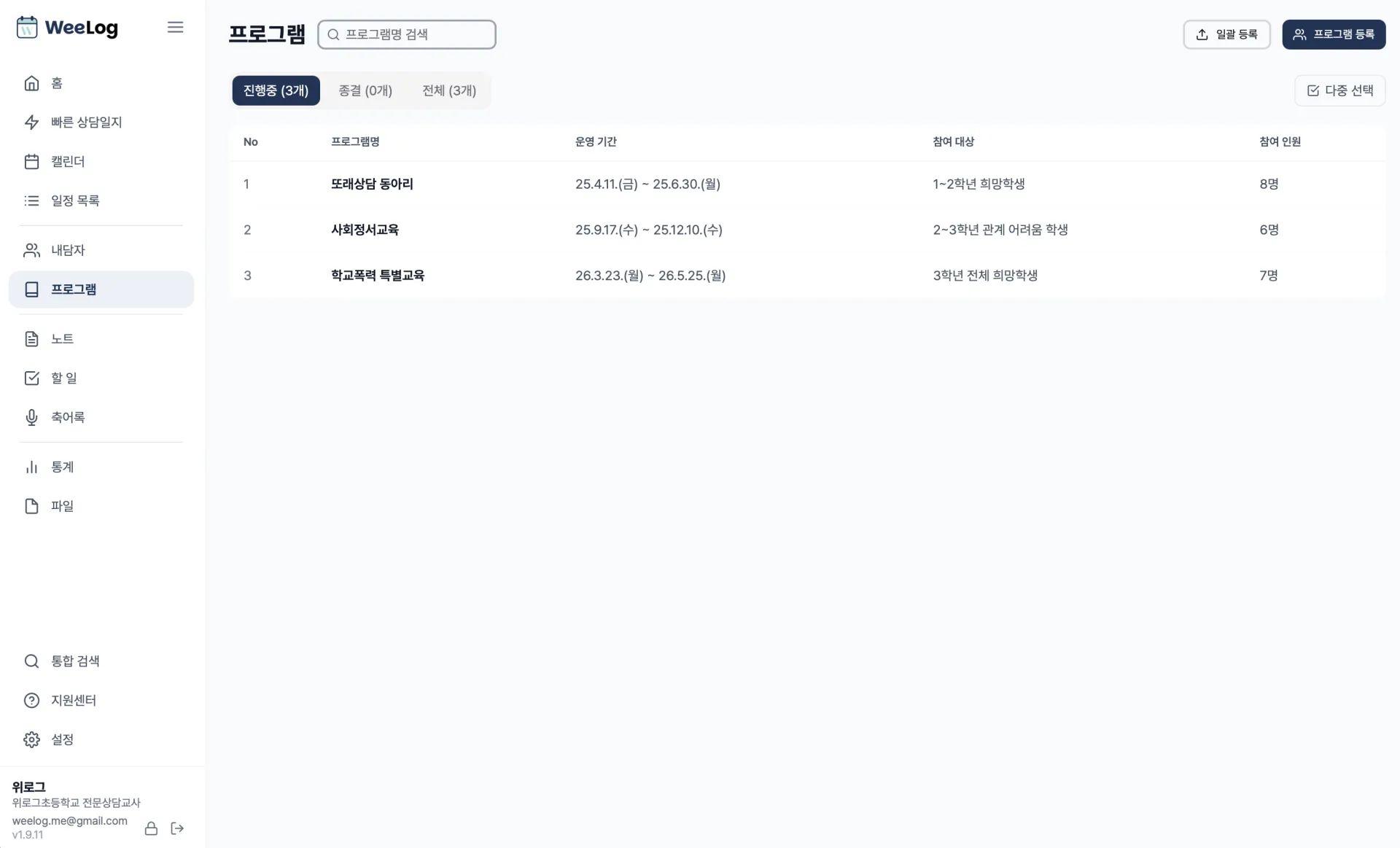
Task: Click participant count 6명
Action: (1269, 230)
